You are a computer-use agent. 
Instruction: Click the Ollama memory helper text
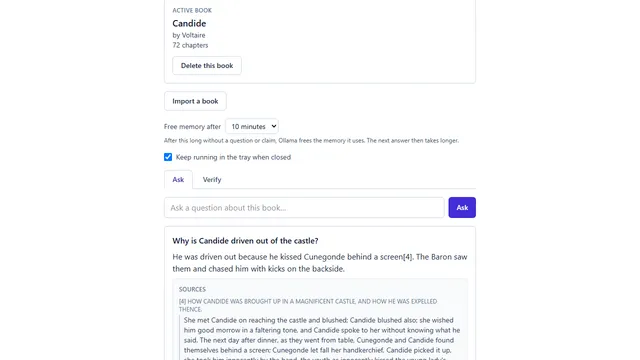311,140
